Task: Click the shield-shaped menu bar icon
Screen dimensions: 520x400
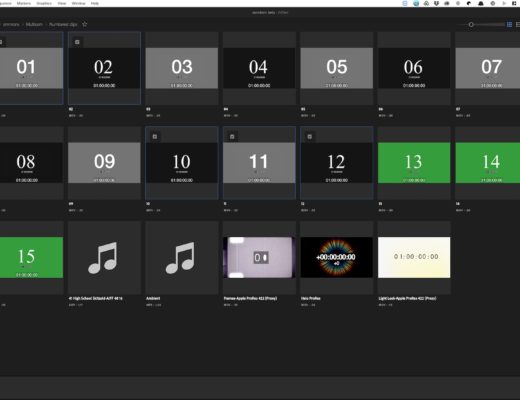Action: (436, 3)
